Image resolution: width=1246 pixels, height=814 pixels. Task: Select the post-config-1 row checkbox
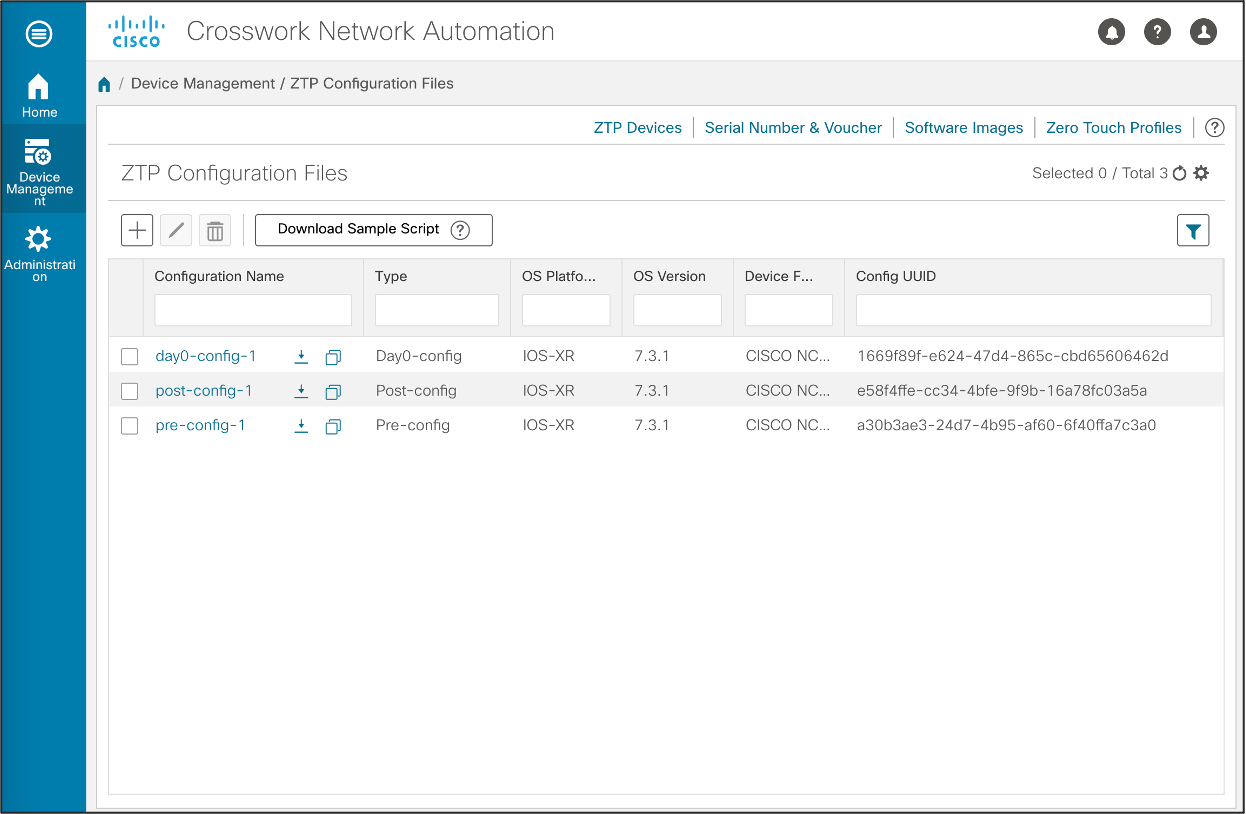[129, 391]
